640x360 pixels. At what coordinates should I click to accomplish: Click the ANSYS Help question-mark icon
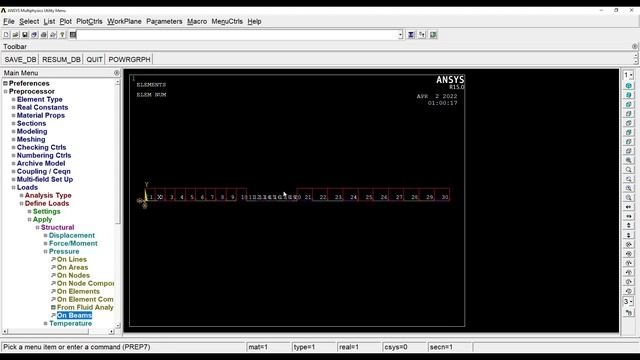(x=62, y=35)
